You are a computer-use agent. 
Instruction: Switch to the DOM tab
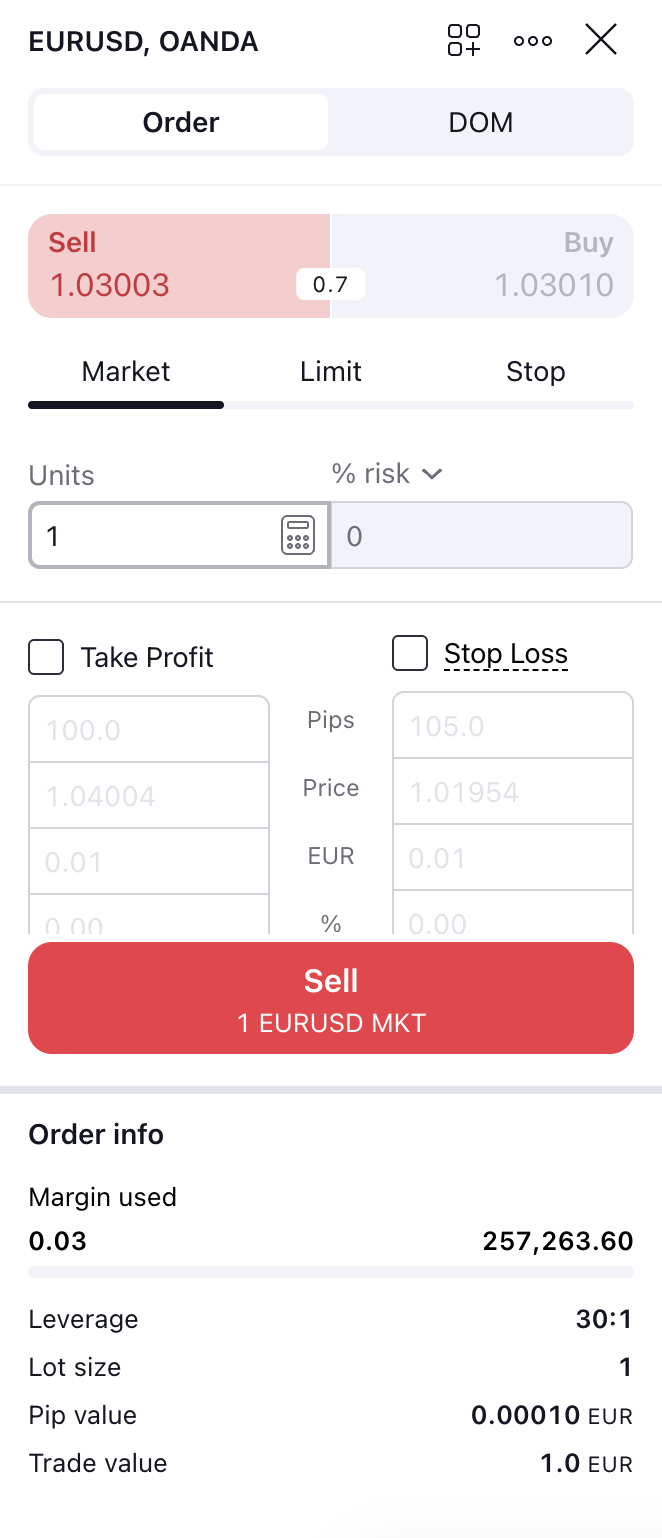tap(481, 123)
